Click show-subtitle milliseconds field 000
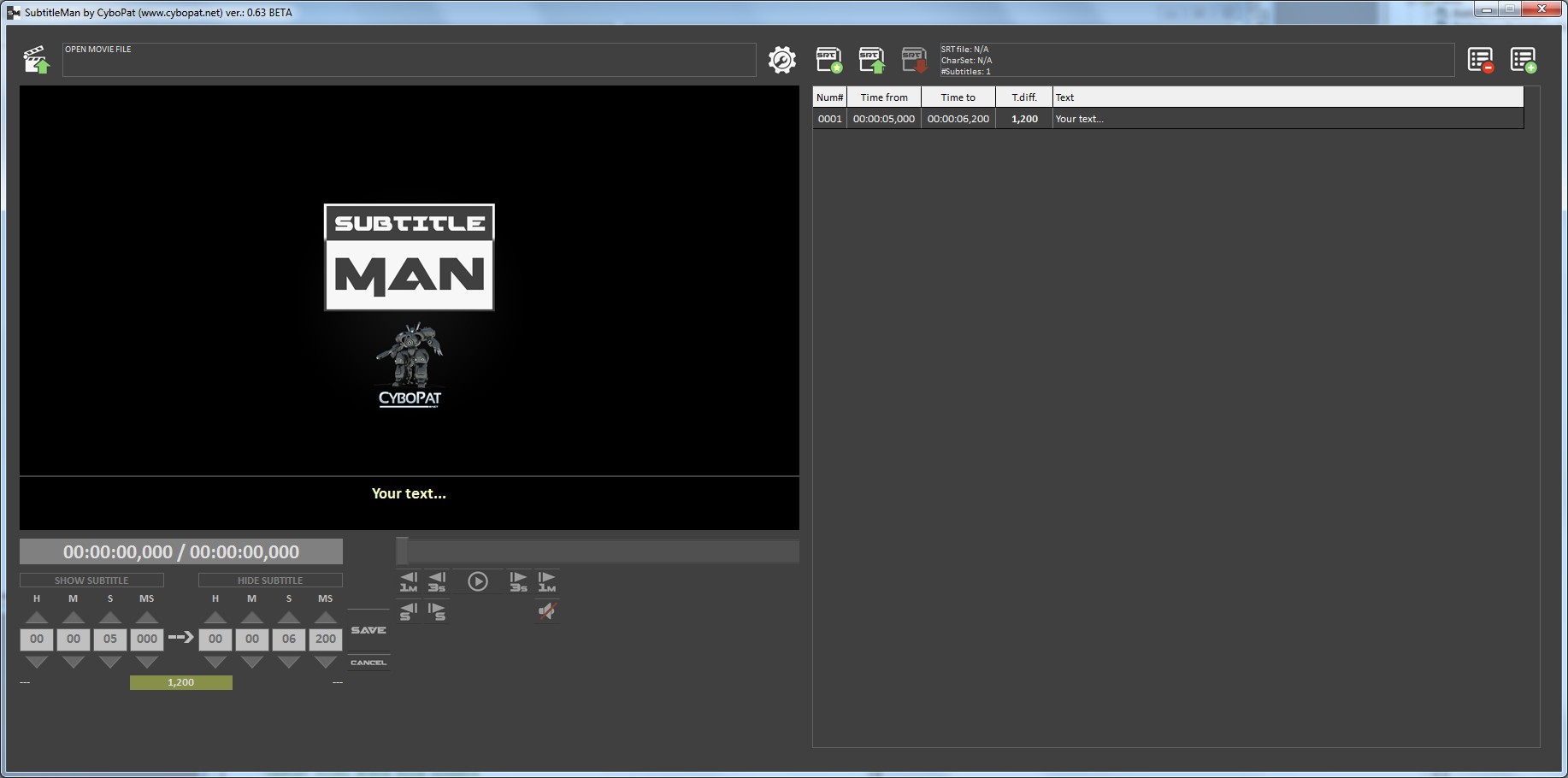Screen dimensions: 1568x778 147,639
